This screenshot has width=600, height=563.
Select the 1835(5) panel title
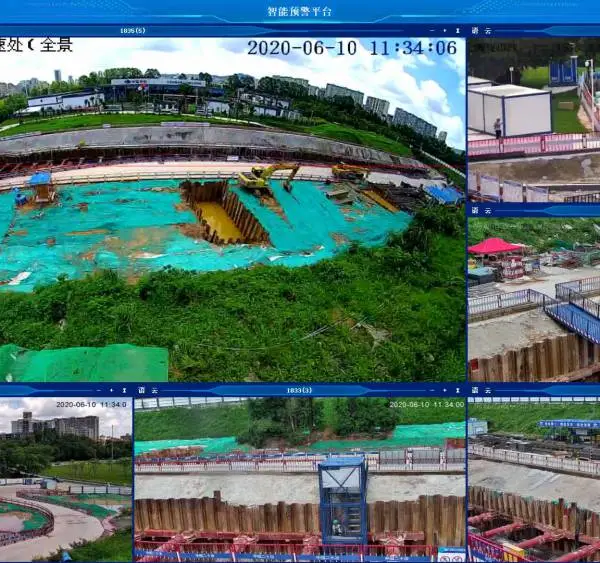[133, 31]
